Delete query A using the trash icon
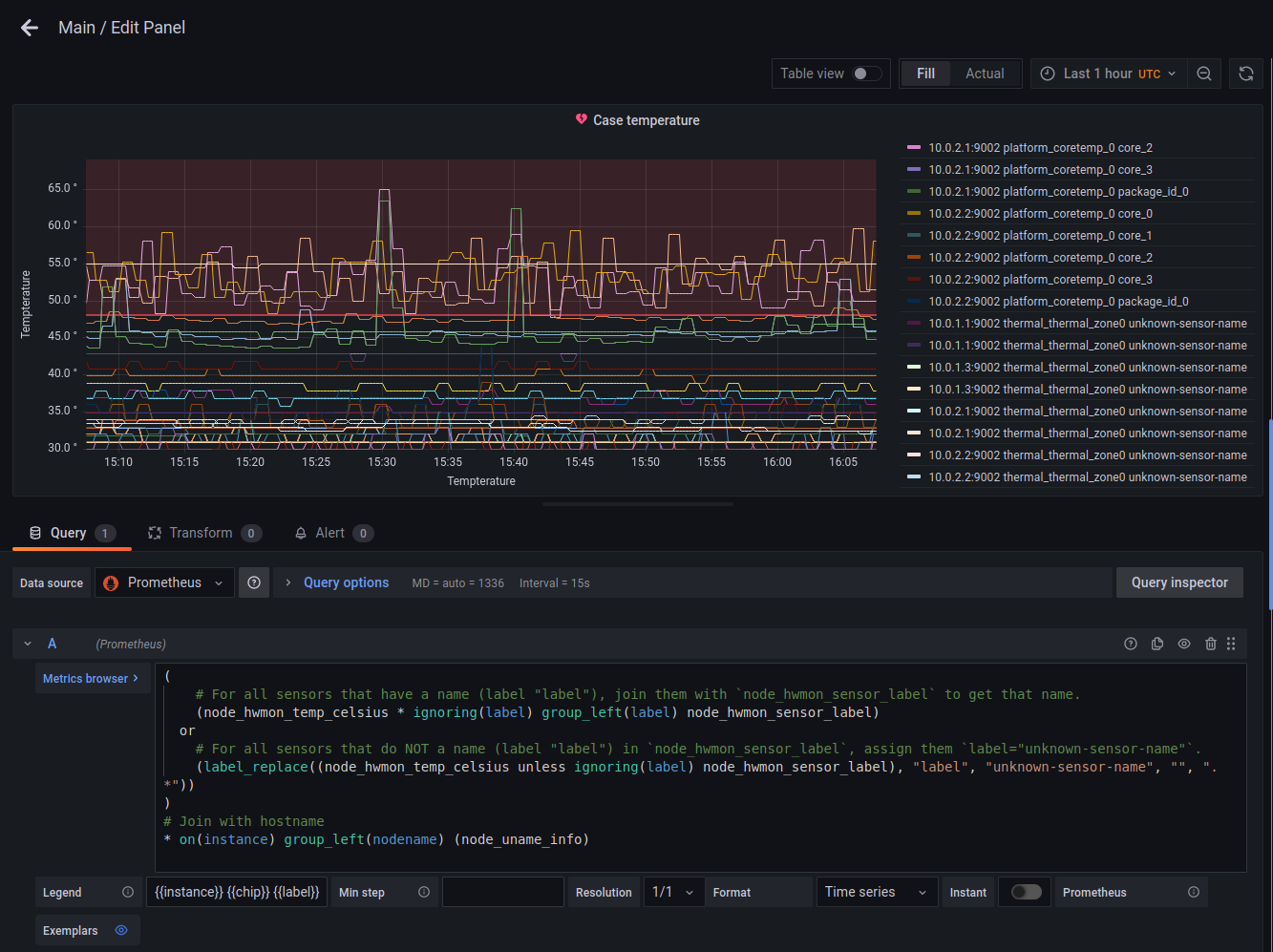 [1211, 644]
